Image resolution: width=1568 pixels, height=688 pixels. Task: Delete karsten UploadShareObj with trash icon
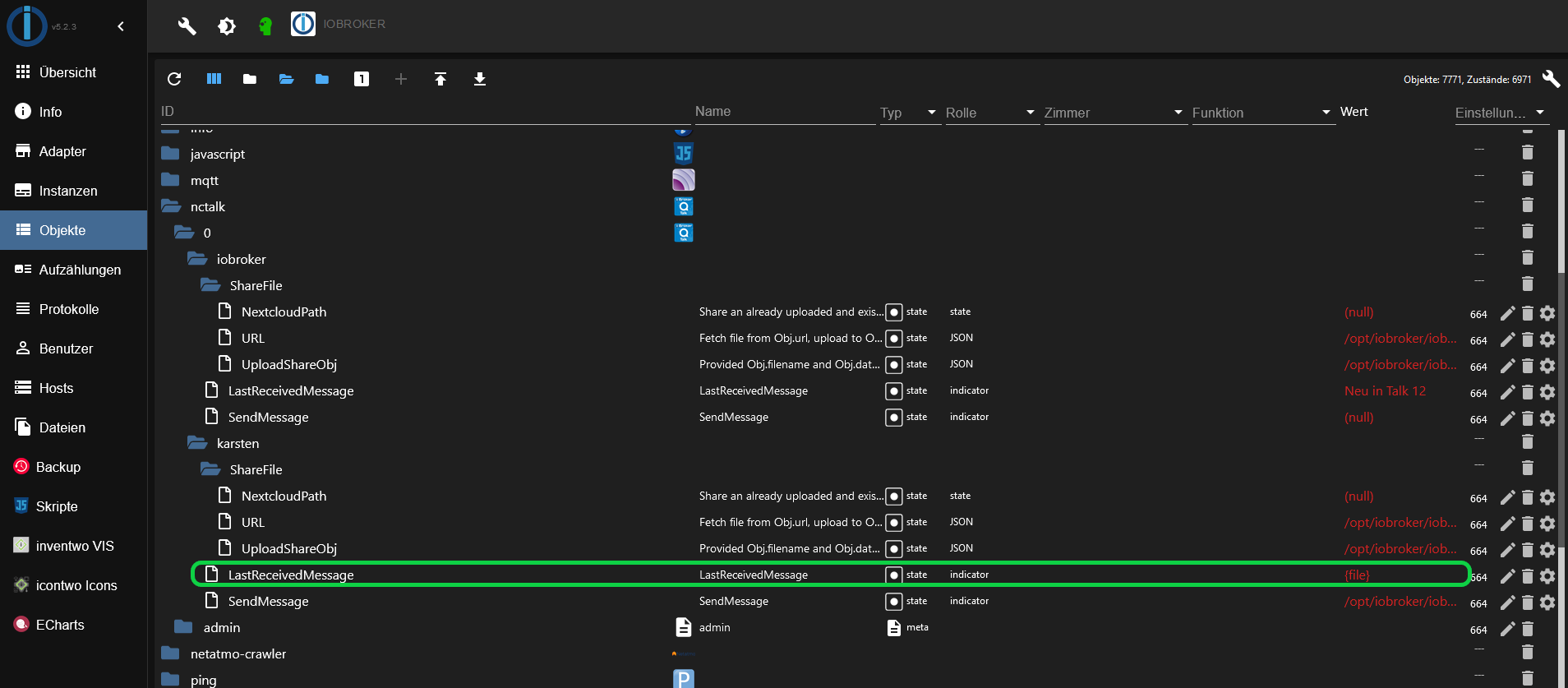1527,550
